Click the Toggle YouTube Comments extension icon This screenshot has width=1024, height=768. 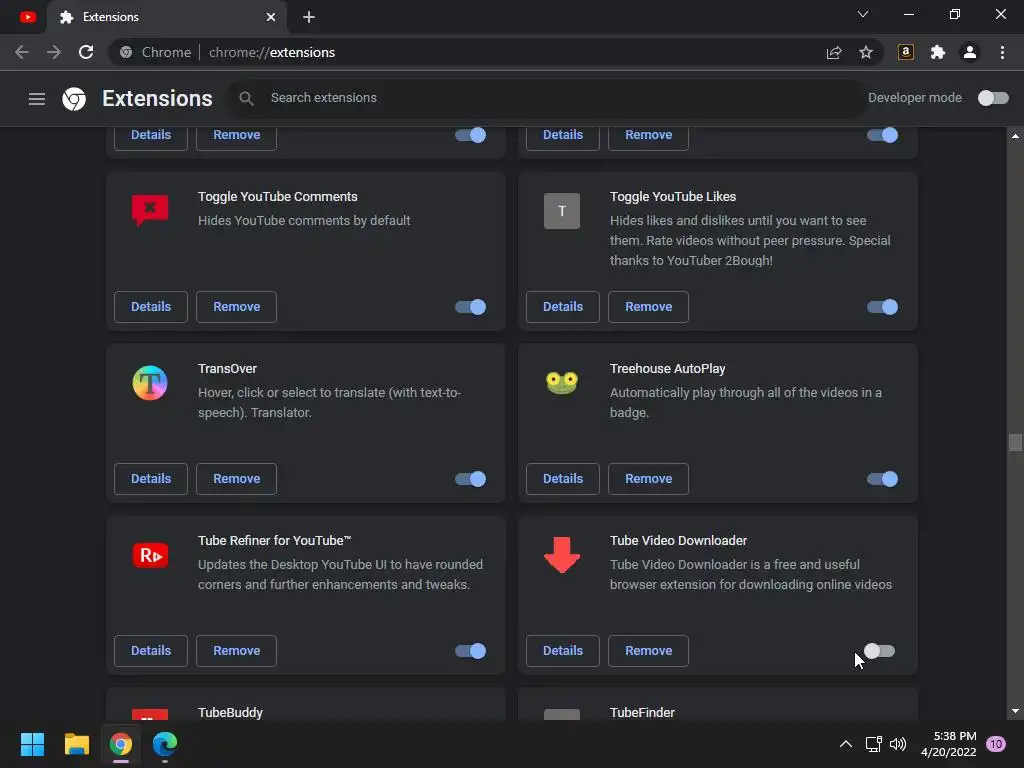coord(150,210)
